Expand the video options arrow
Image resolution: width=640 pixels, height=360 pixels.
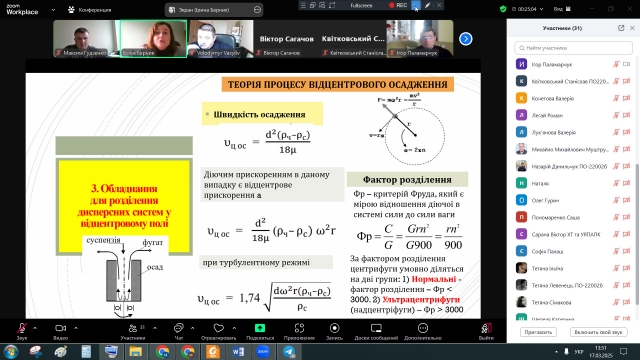[x=76, y=328]
